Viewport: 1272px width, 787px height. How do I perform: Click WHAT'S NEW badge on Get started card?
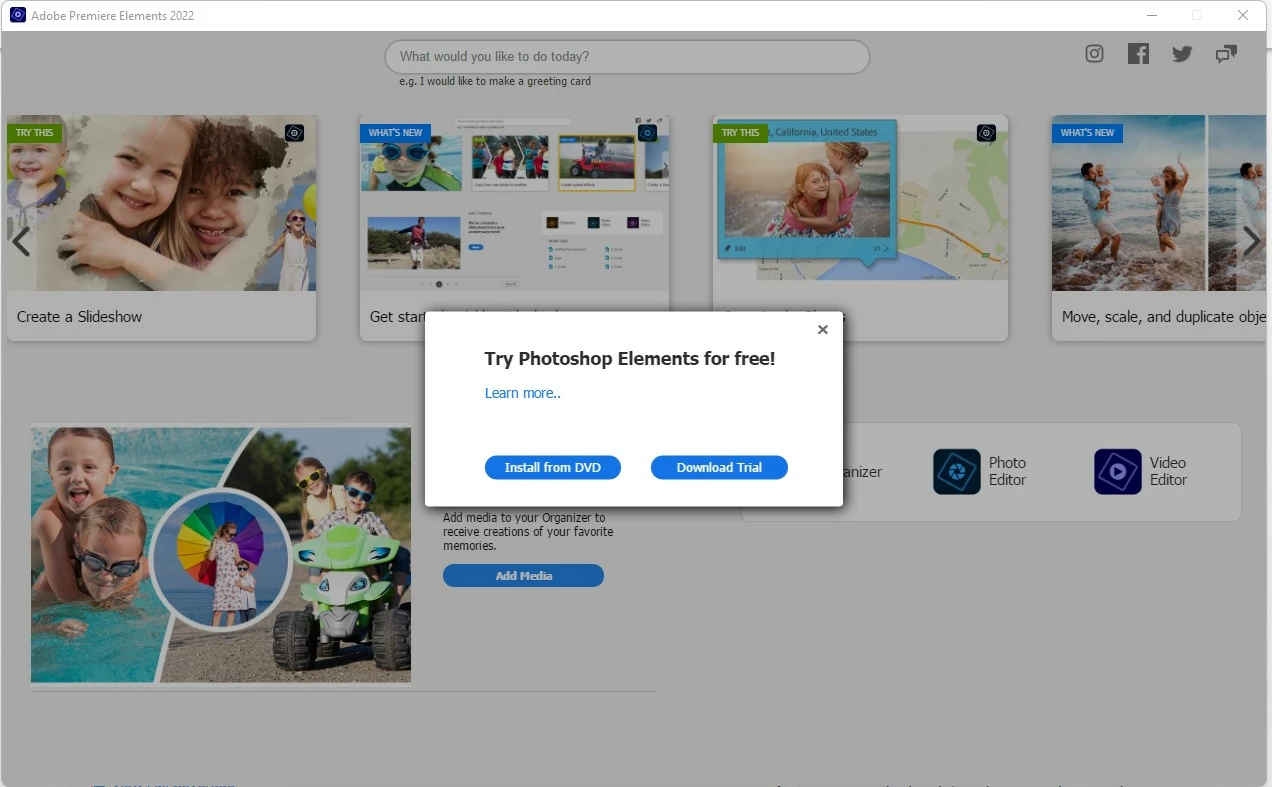pos(395,133)
